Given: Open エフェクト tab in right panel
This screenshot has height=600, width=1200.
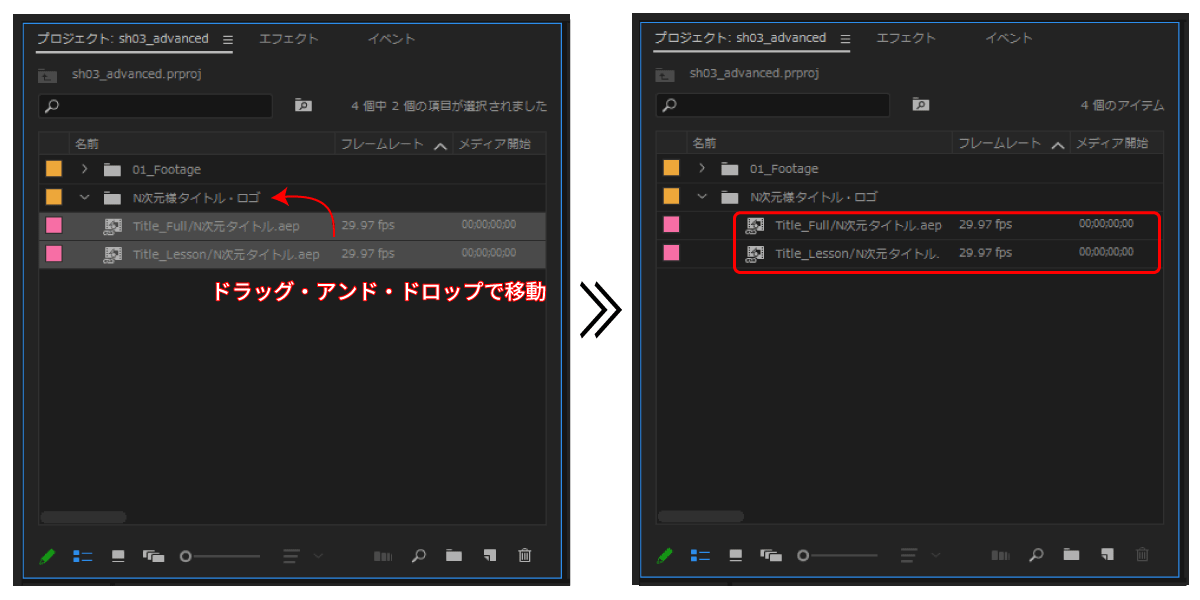Looking at the screenshot, I should click(x=906, y=38).
